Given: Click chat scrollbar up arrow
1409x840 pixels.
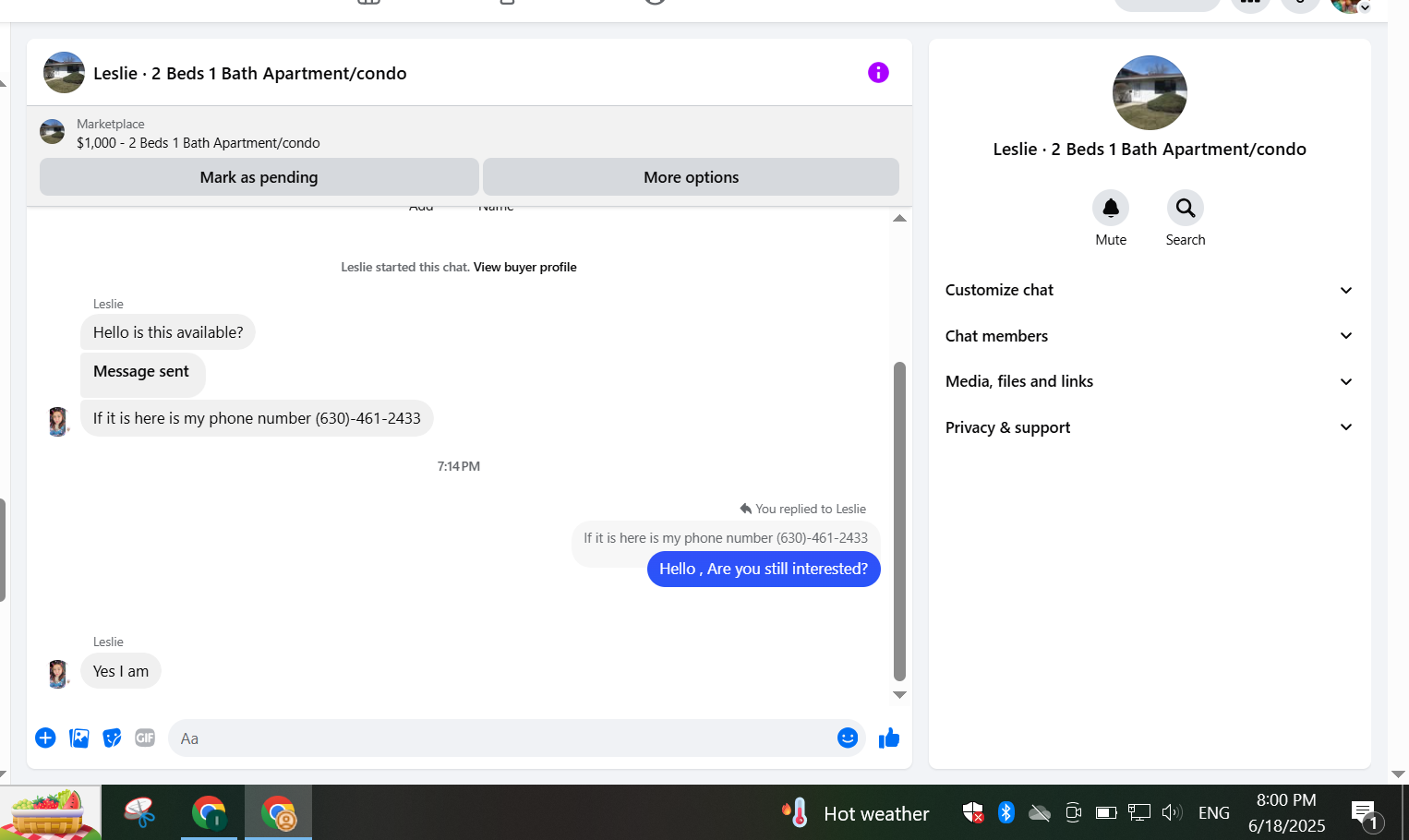Looking at the screenshot, I should [899, 218].
